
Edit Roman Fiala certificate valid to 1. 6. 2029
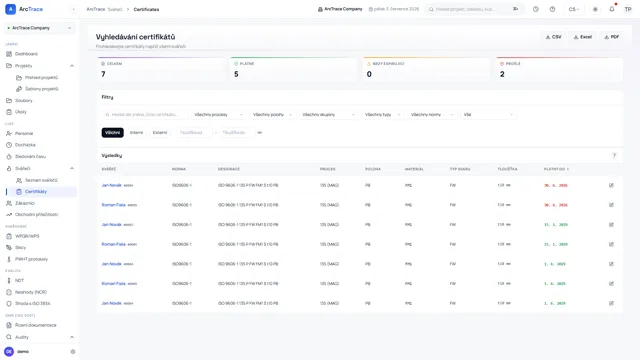pyautogui.click(x=611, y=283)
